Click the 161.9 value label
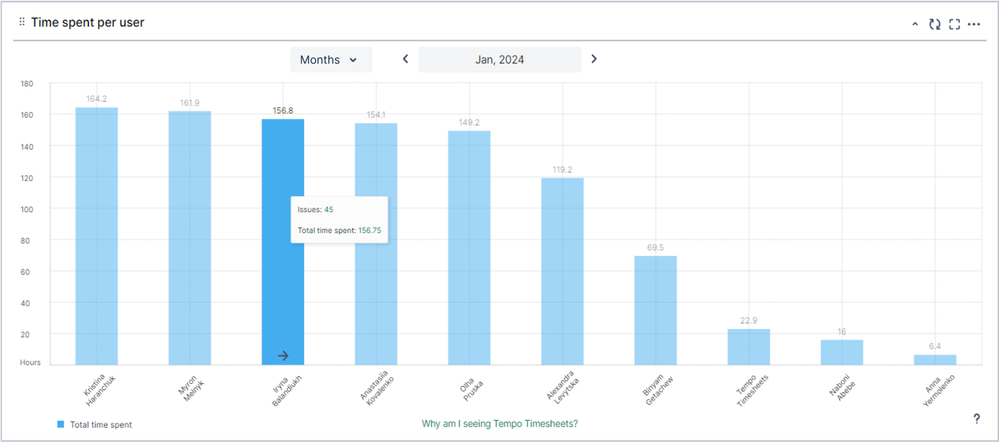The image size is (999, 442). click(190, 103)
